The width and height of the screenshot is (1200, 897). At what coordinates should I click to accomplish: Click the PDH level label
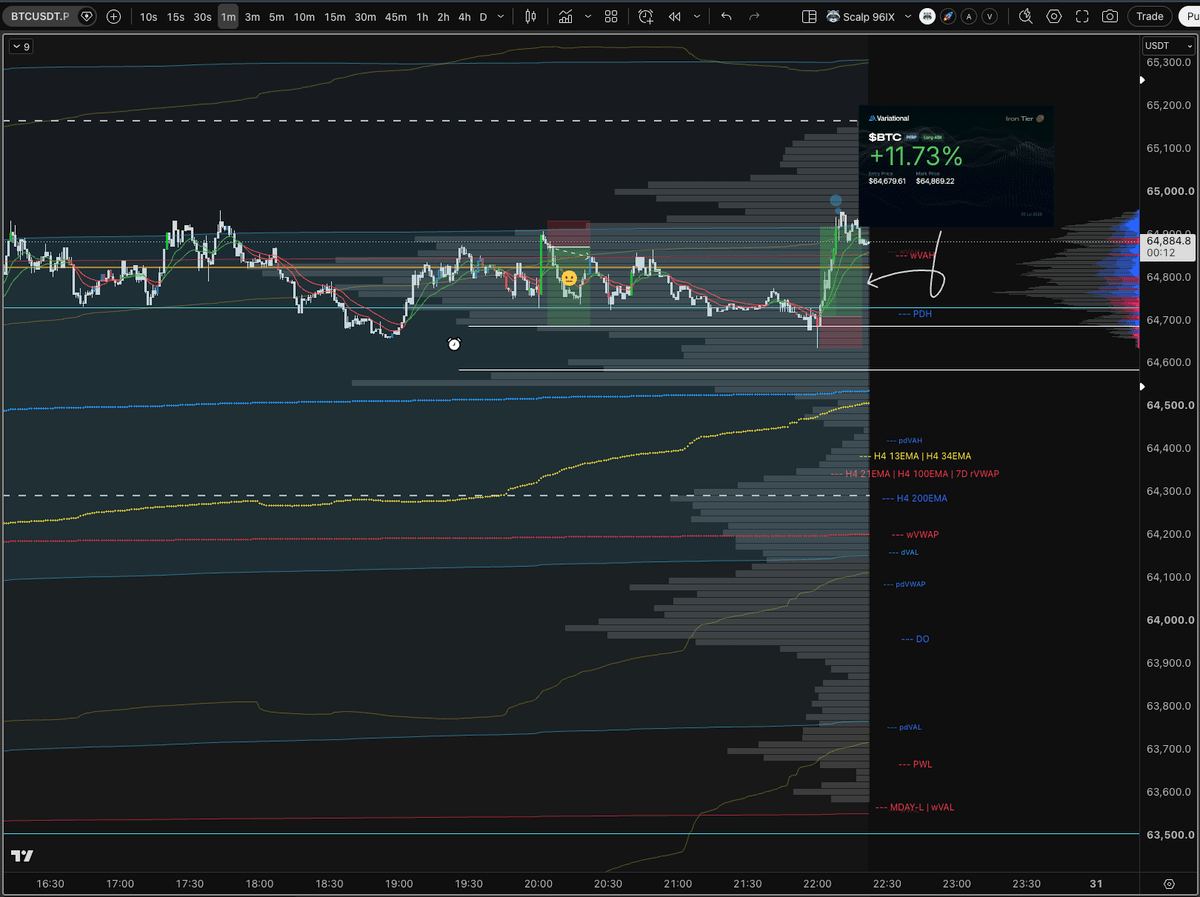pos(915,314)
